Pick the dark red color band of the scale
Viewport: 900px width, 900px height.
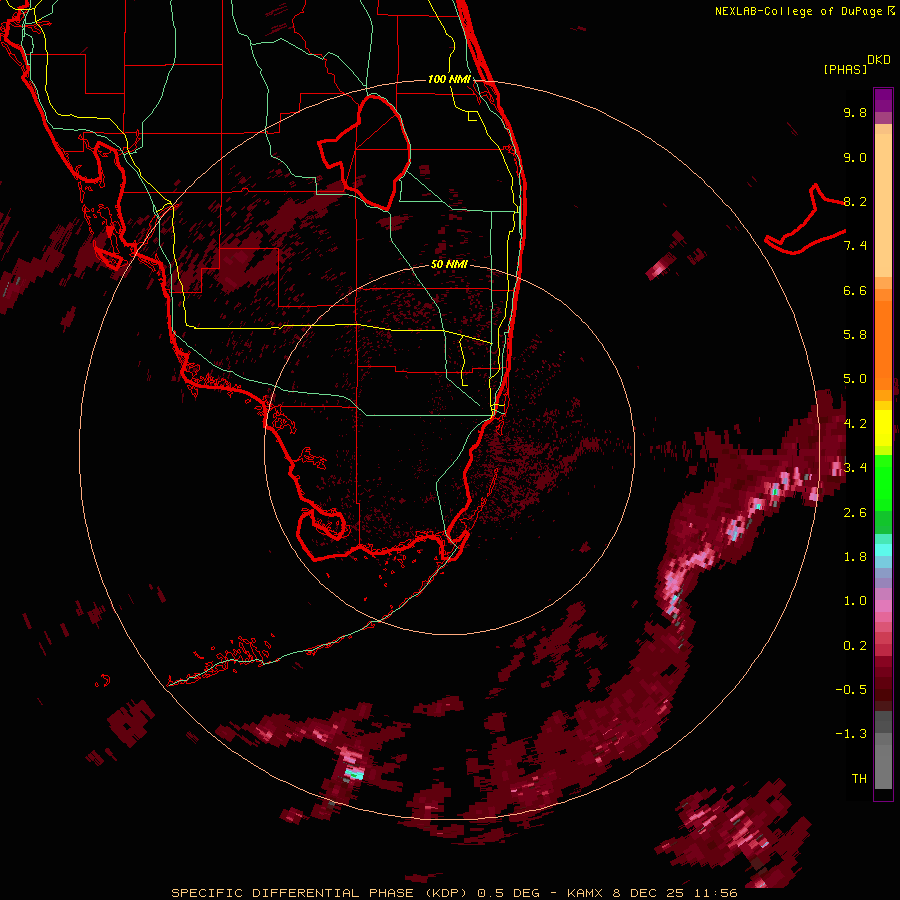[883, 683]
